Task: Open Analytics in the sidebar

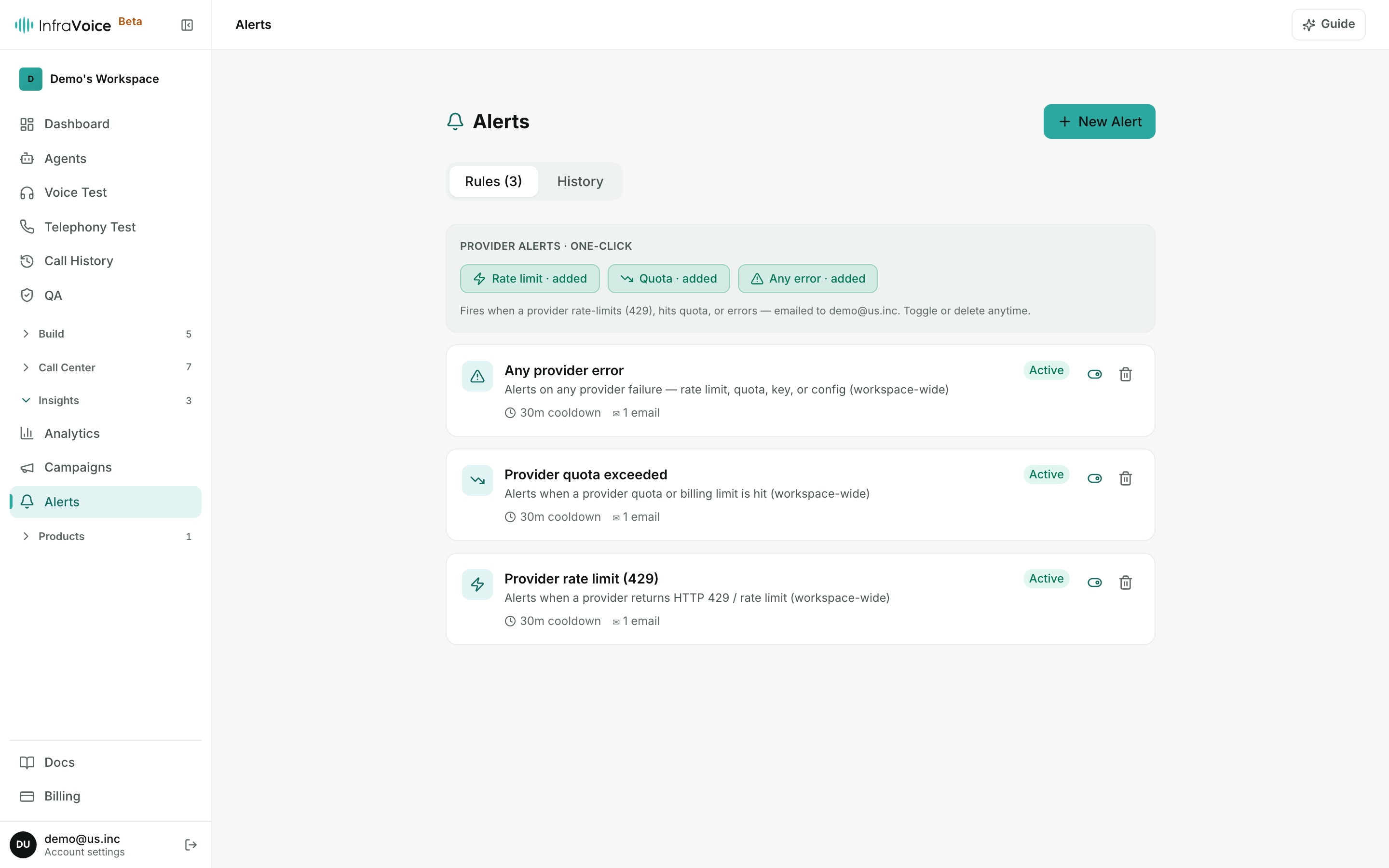Action: pos(106,434)
